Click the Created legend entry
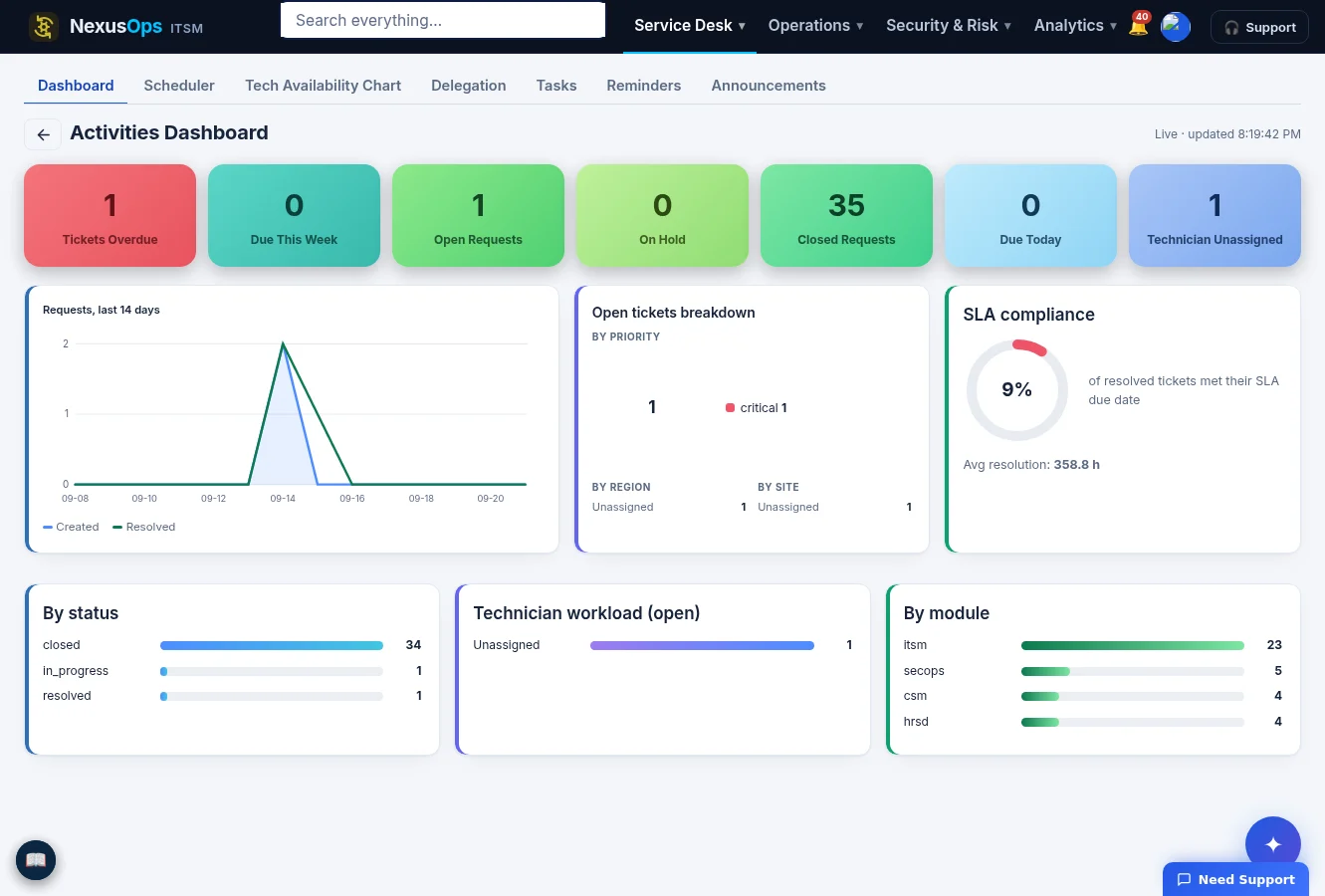Viewport: 1325px width, 896px height. click(71, 527)
